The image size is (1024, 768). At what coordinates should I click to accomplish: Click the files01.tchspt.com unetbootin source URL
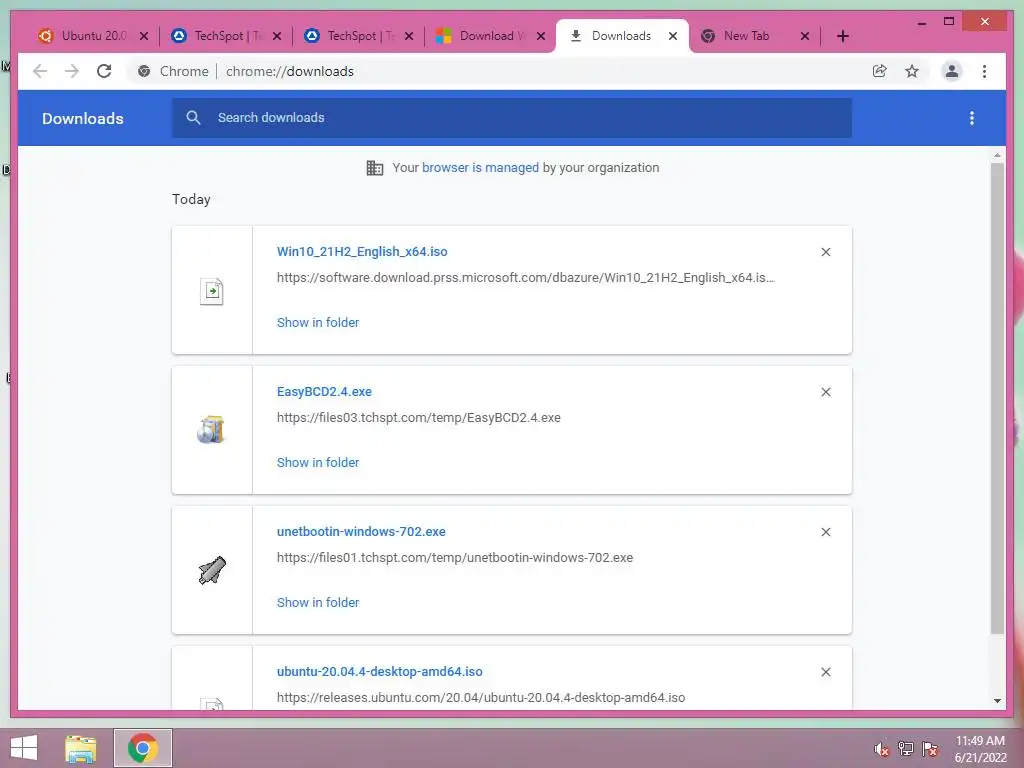pos(455,558)
